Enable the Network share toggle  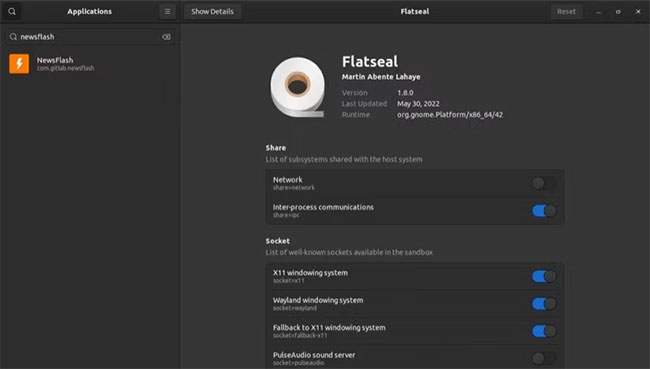tap(544, 183)
